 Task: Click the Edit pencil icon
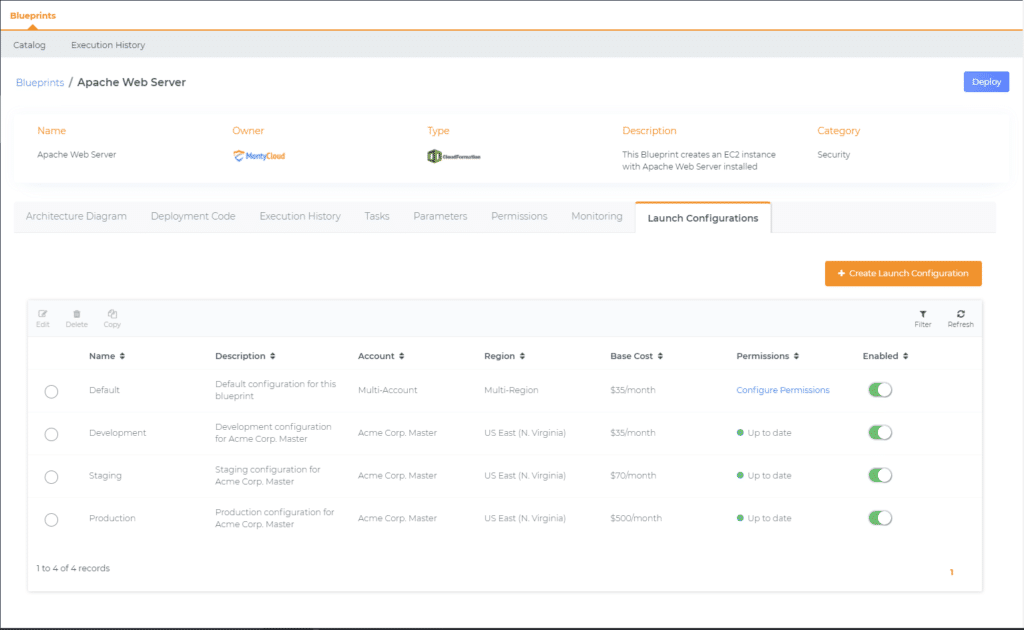point(43,314)
